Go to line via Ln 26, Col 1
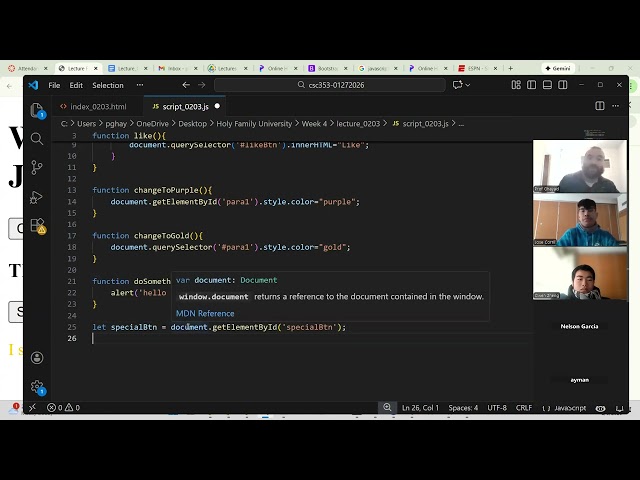Viewport: 640px width, 480px height. point(420,408)
